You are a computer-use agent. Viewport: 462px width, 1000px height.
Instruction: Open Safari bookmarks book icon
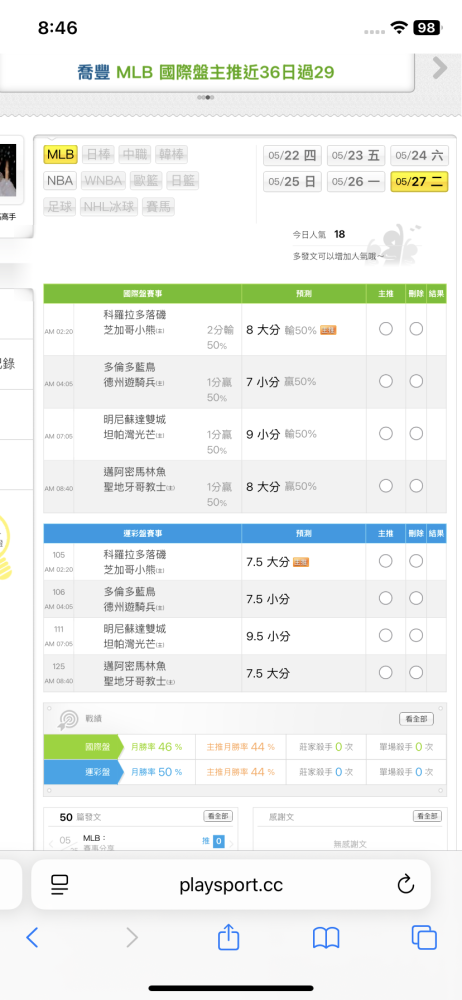325,938
